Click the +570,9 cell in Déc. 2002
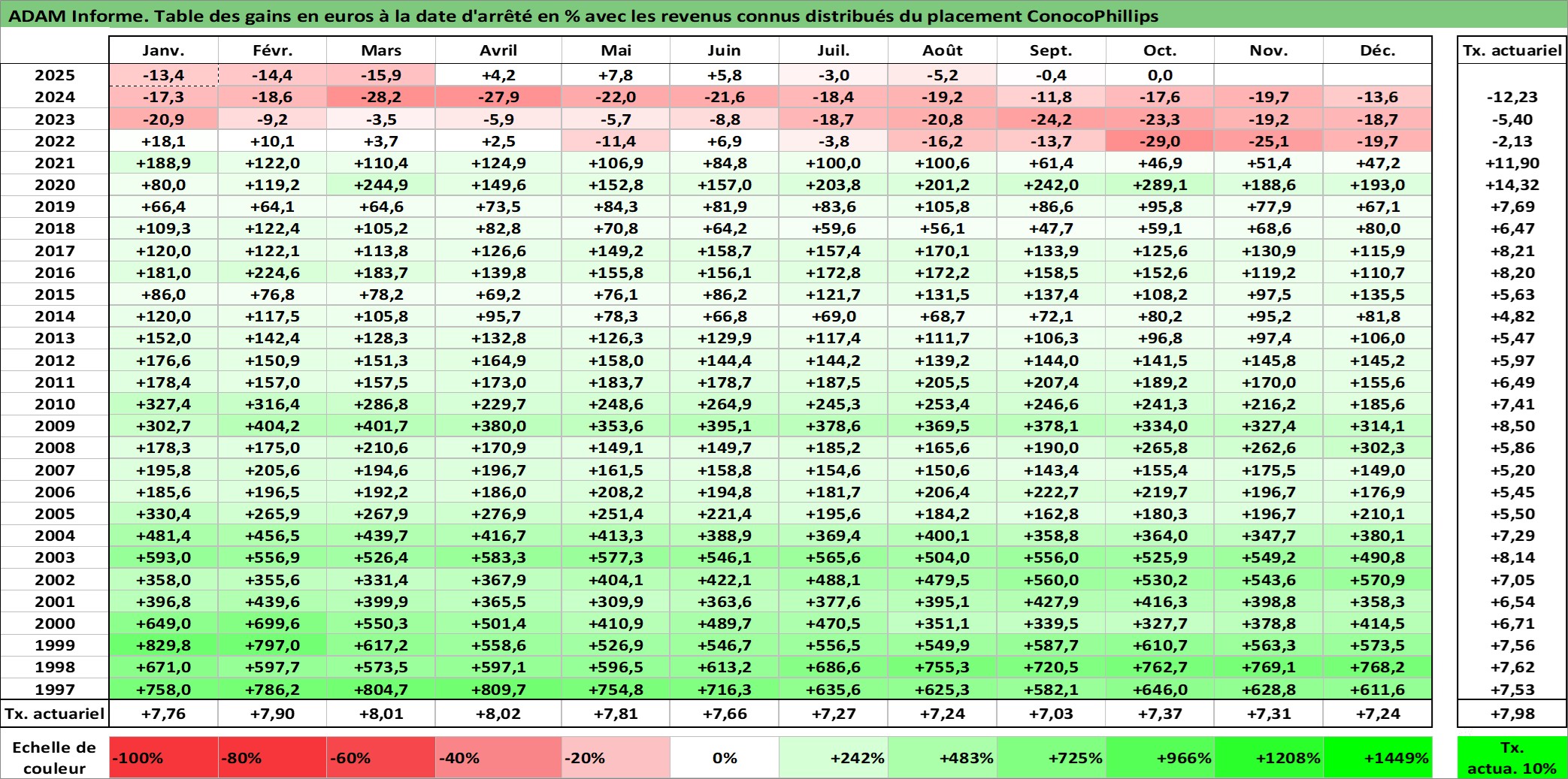Screen dimensions: 1568x779 click(1378, 580)
